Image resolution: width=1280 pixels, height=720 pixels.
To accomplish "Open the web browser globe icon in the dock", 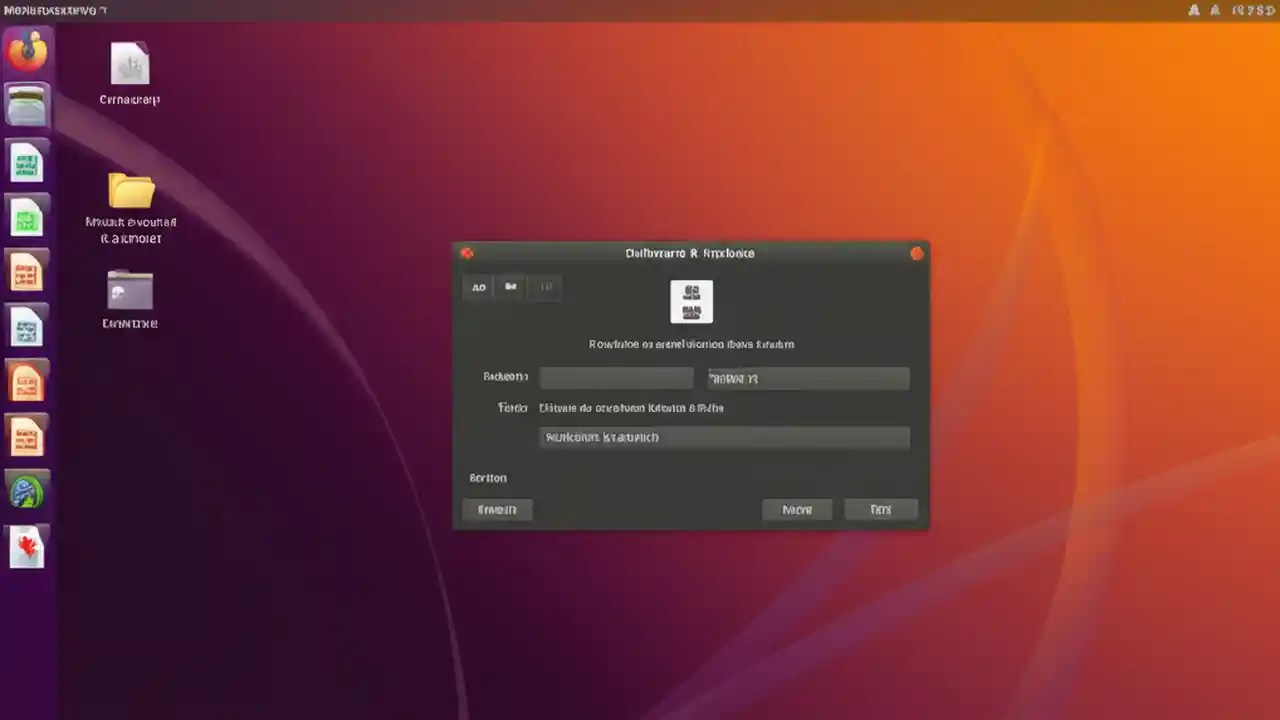I will coord(27,490).
